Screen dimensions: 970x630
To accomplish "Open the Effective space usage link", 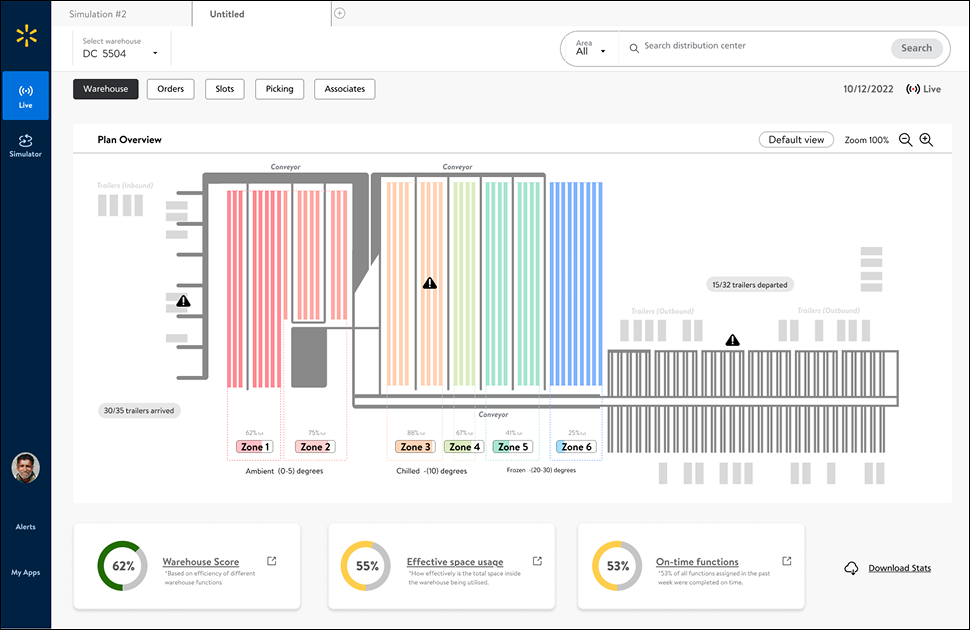I will (455, 562).
